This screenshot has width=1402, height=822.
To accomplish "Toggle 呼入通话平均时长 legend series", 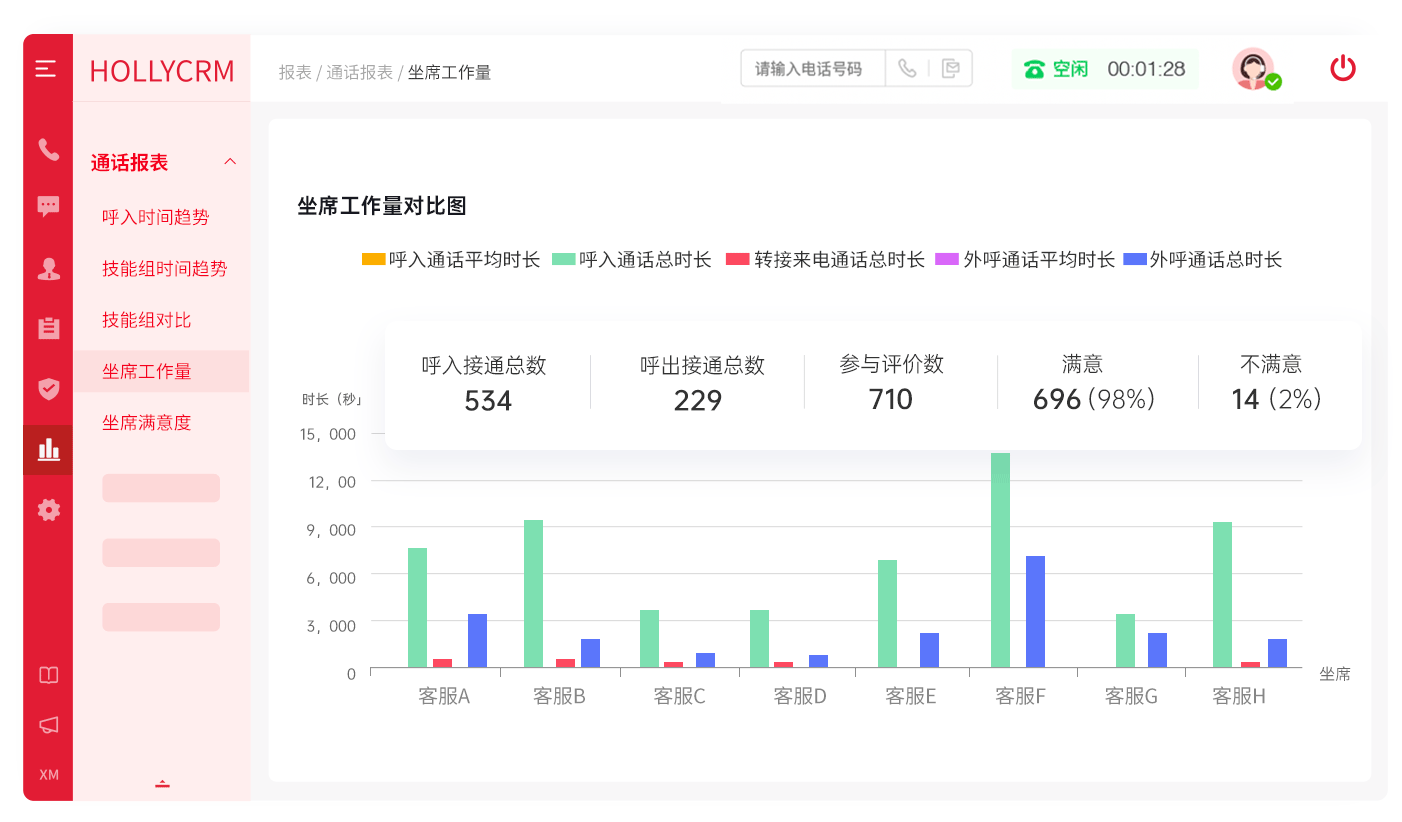I will click(x=451, y=260).
